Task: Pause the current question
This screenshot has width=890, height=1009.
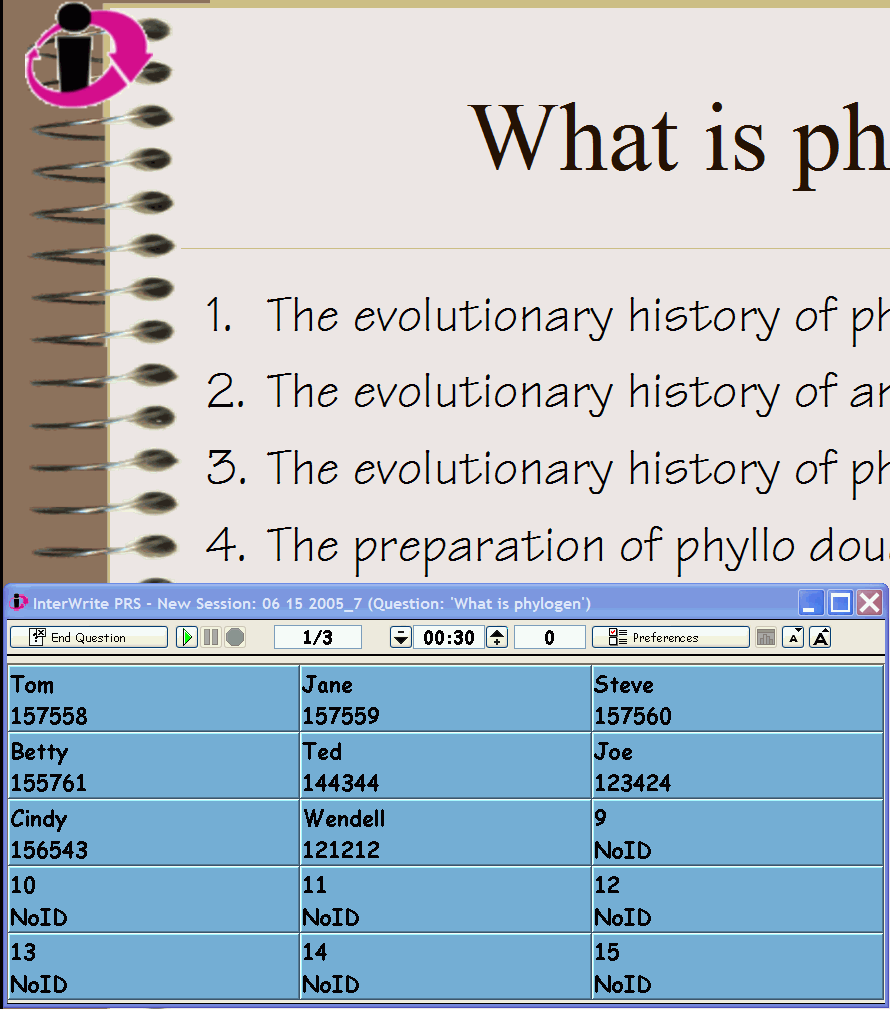Action: click(211, 637)
